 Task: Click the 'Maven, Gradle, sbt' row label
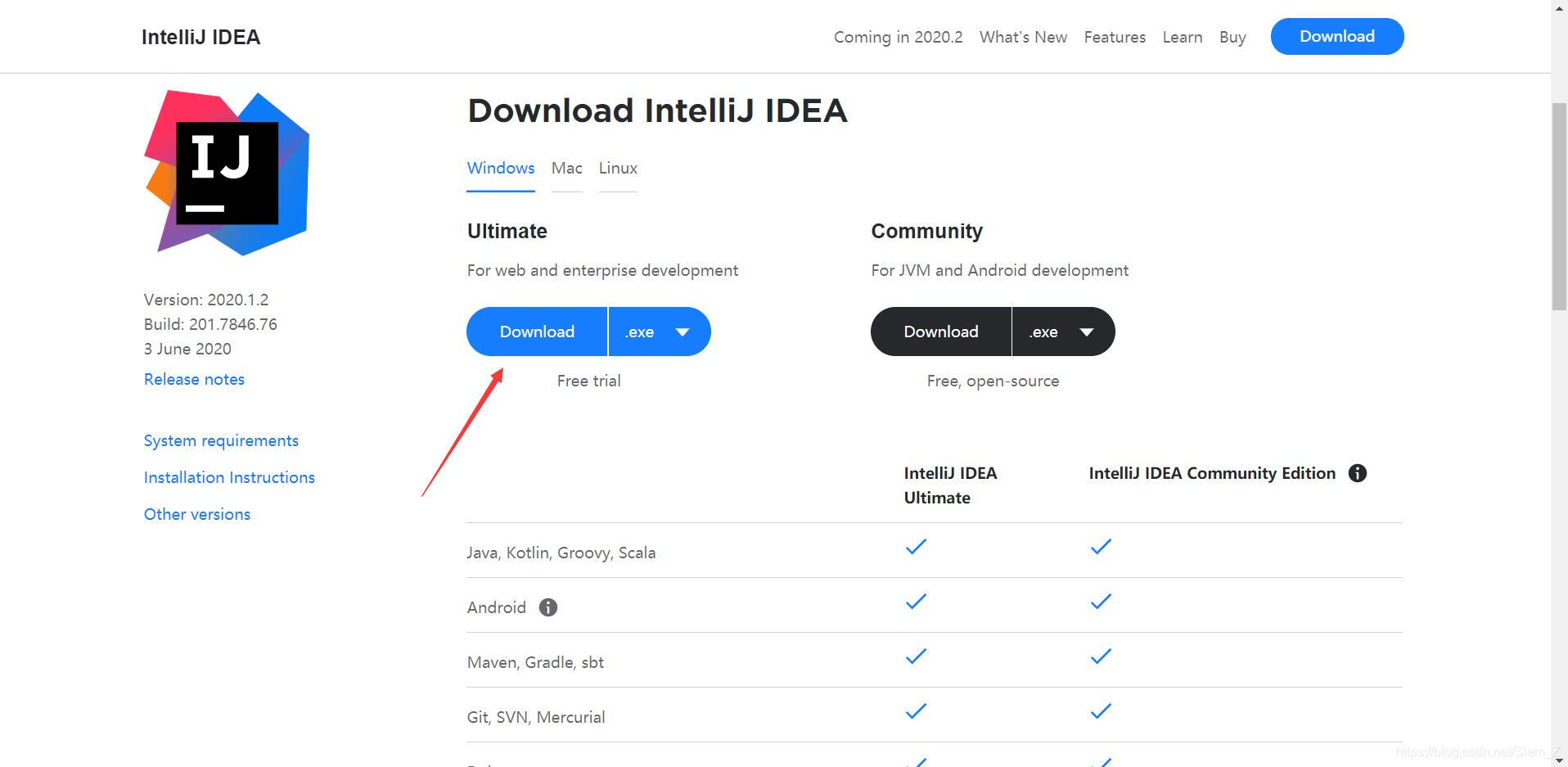pos(535,662)
